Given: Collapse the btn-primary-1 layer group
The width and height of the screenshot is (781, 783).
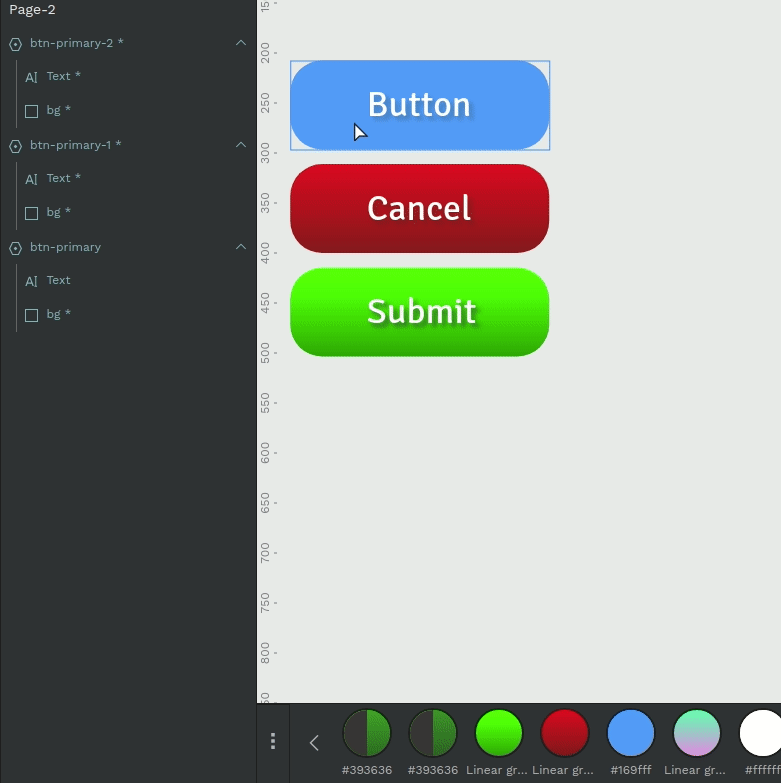Looking at the screenshot, I should click(240, 145).
